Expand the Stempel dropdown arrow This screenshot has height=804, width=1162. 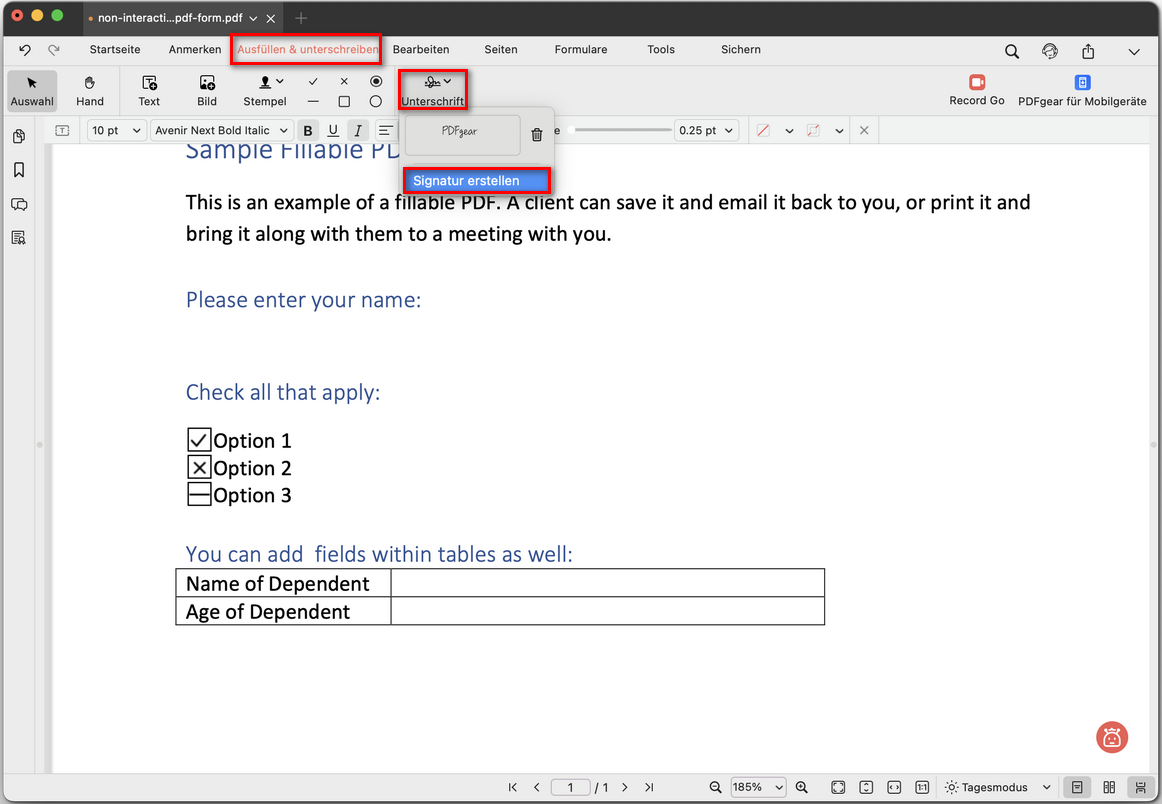pyautogui.click(x=279, y=81)
